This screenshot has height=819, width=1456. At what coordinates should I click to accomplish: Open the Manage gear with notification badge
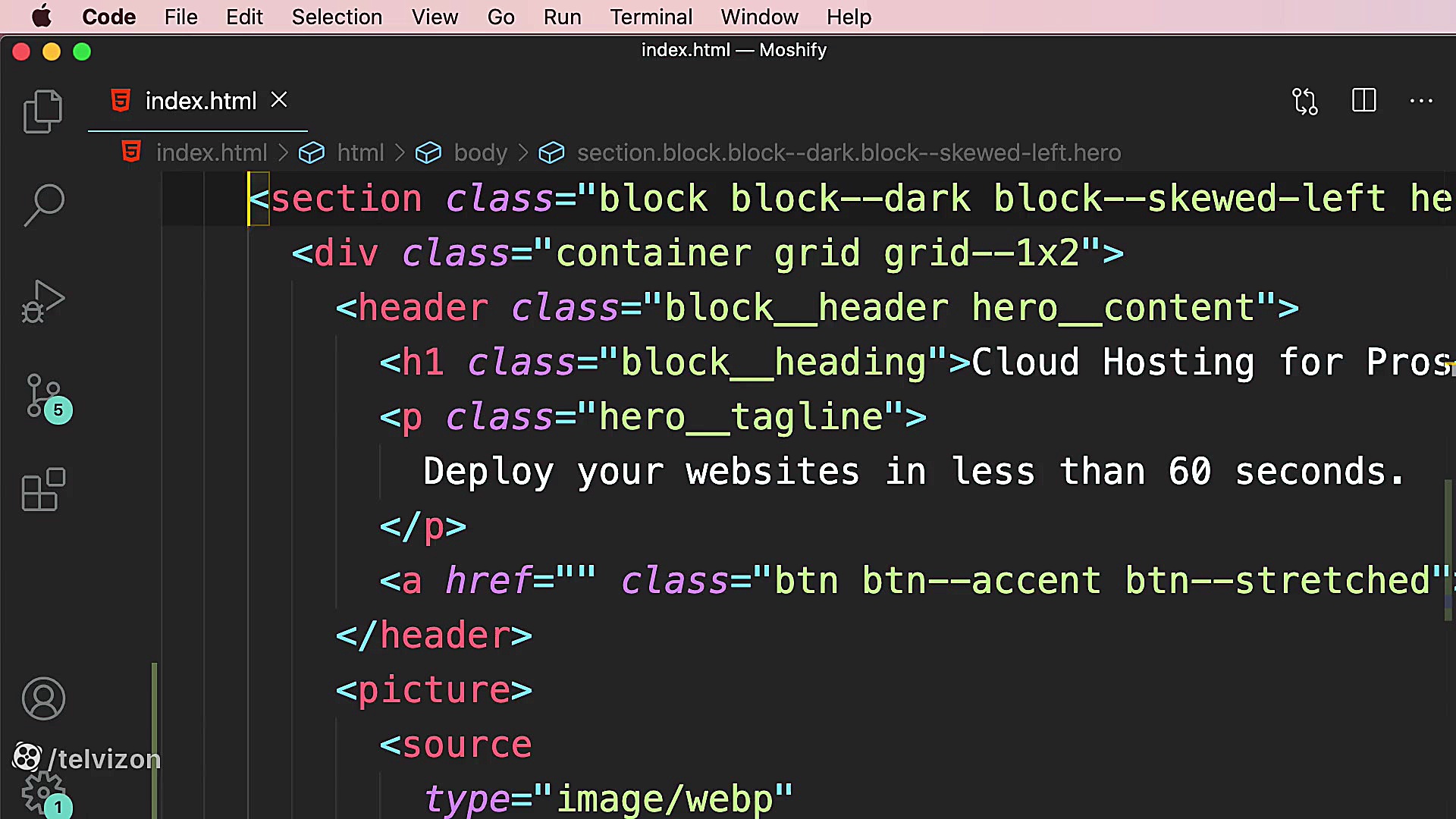(43, 792)
